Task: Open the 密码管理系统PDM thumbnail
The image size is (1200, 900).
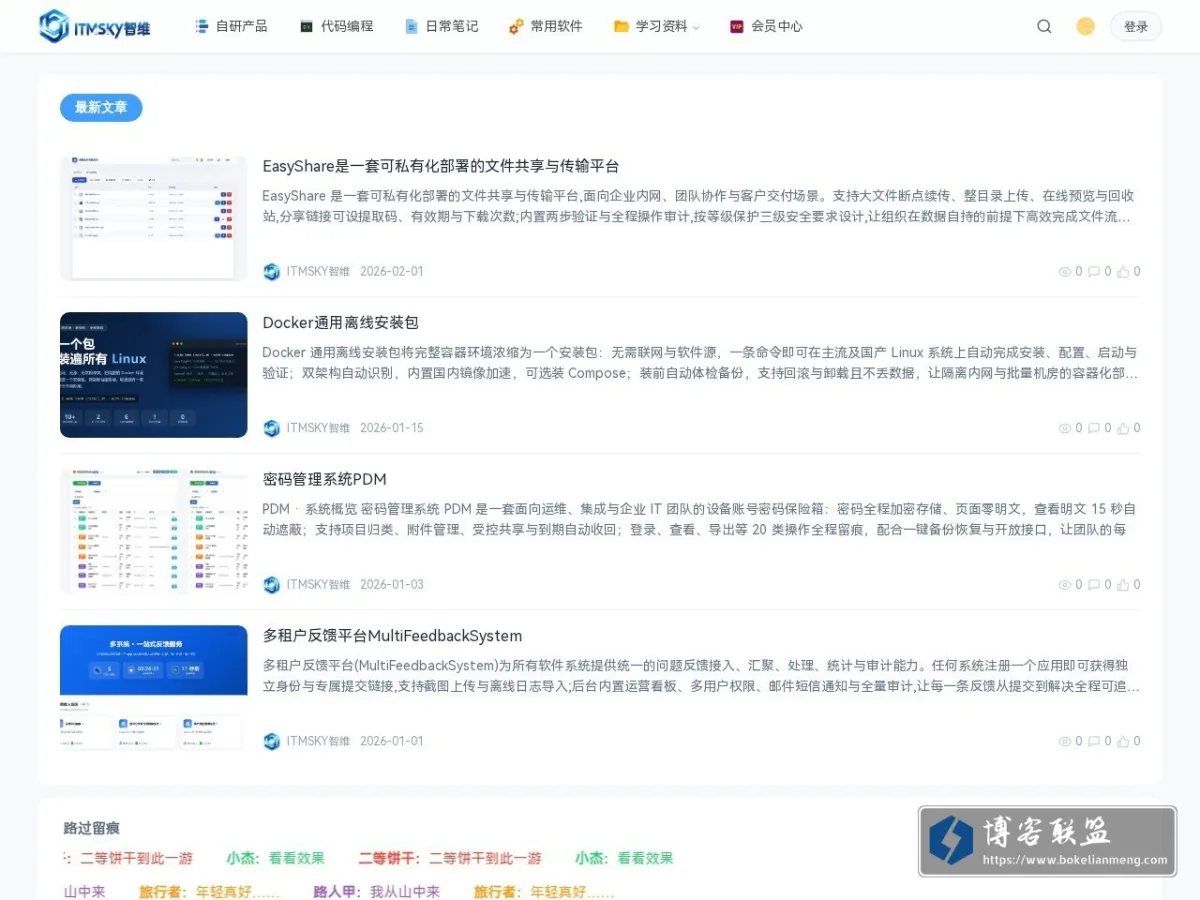Action: [154, 531]
